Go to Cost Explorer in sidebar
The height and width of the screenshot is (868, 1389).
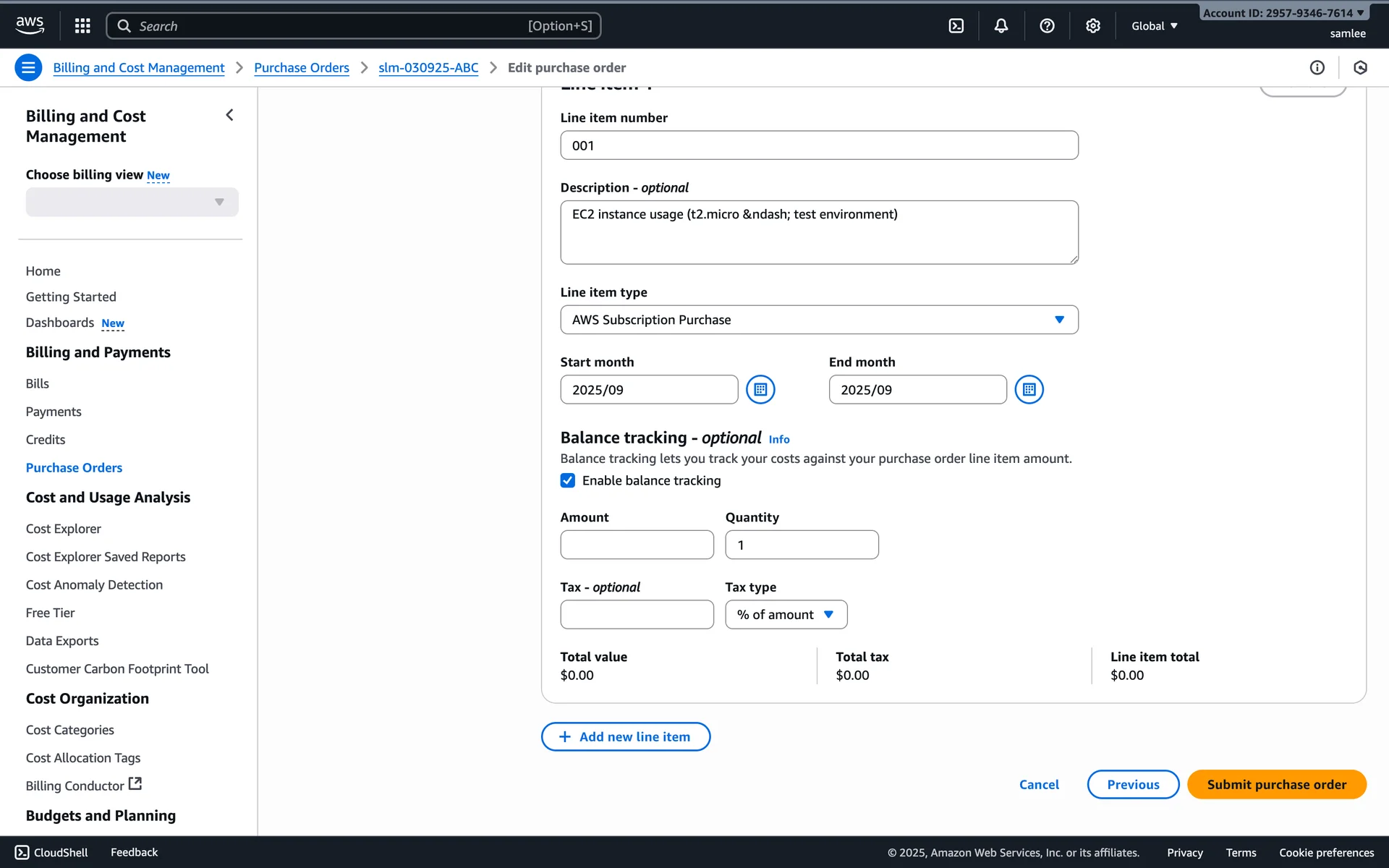tap(64, 529)
